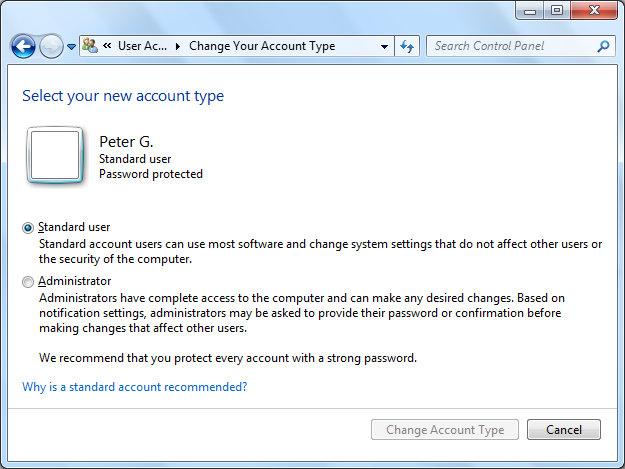Click the Back navigation arrow button
This screenshot has height=469, width=625.
pos(23,47)
